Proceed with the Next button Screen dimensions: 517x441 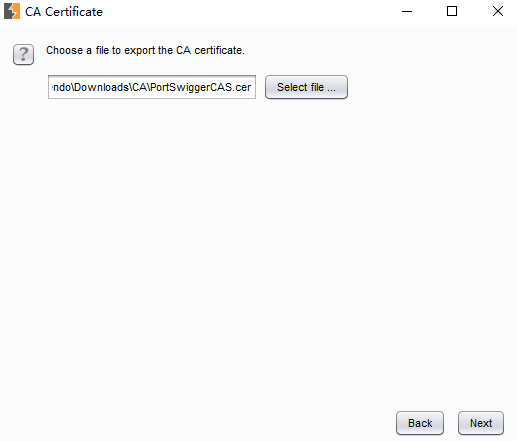(481, 423)
